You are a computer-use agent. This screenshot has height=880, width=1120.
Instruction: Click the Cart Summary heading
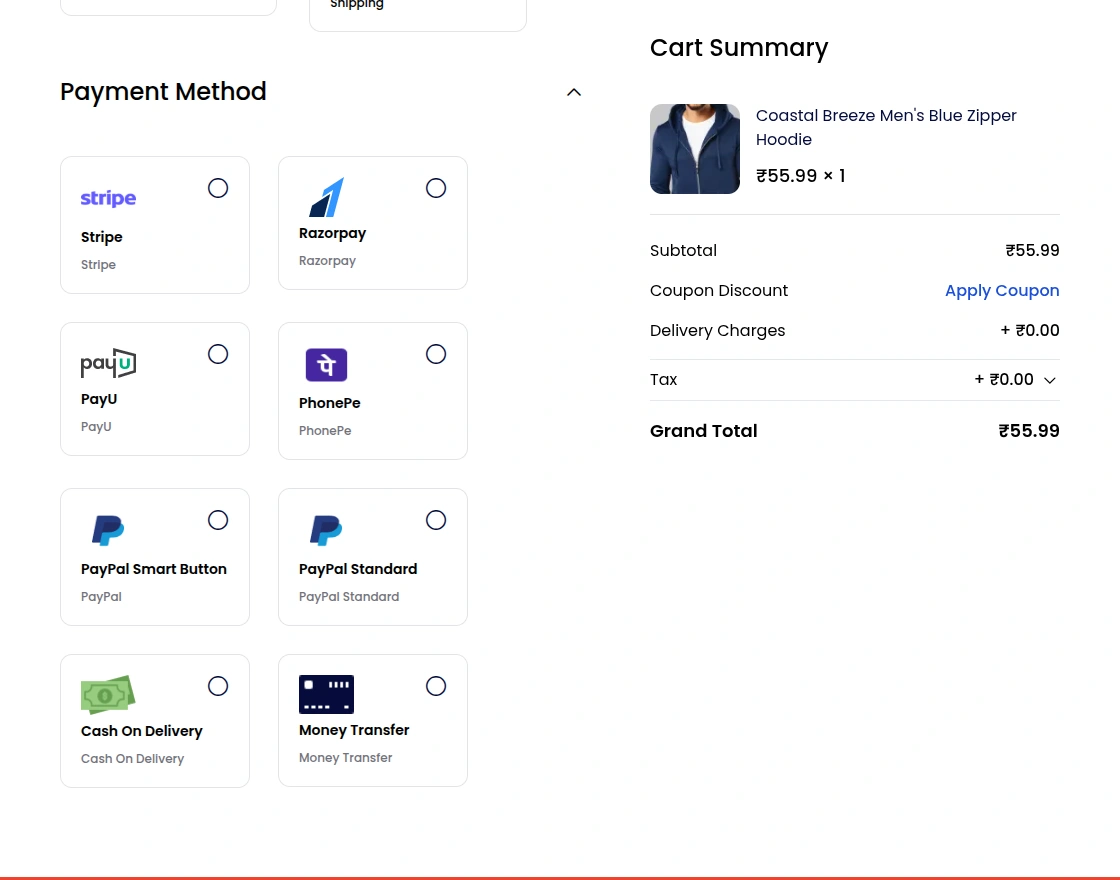tap(739, 48)
